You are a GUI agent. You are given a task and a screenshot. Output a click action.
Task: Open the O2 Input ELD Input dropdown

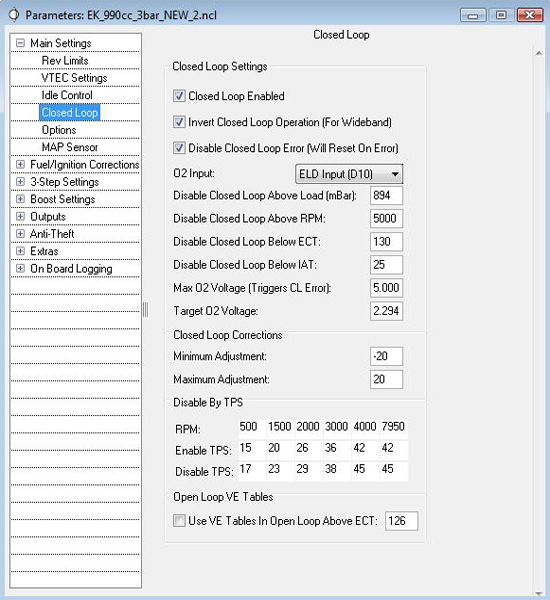[349, 174]
